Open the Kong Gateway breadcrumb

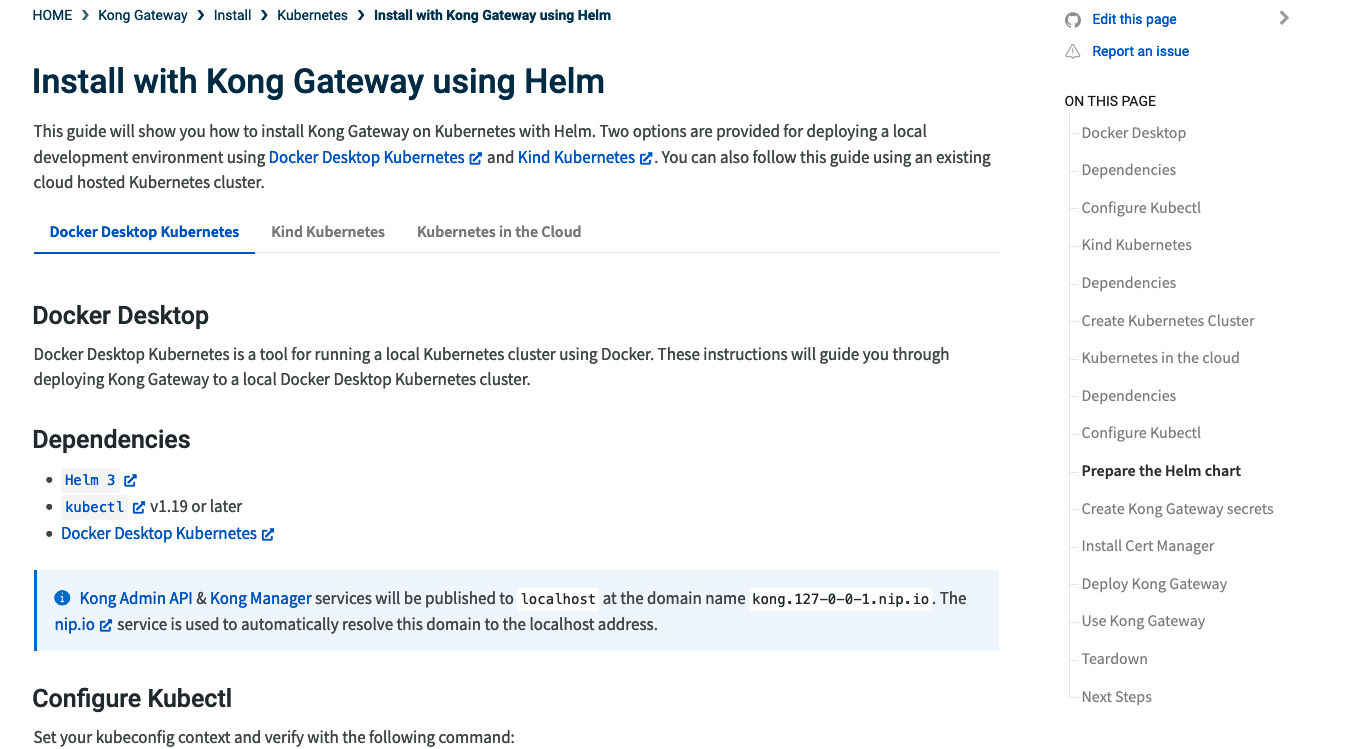[142, 15]
